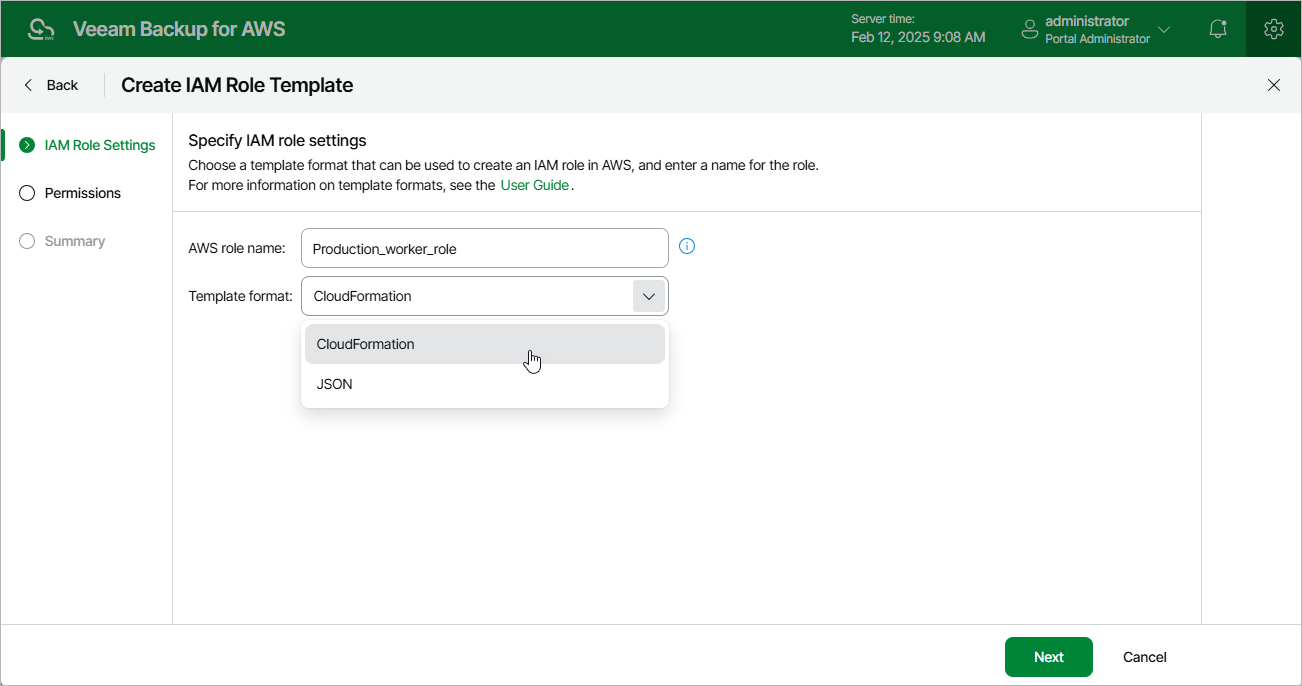
Task: Click the 'Create IAM Role Template' title
Action: [237, 85]
